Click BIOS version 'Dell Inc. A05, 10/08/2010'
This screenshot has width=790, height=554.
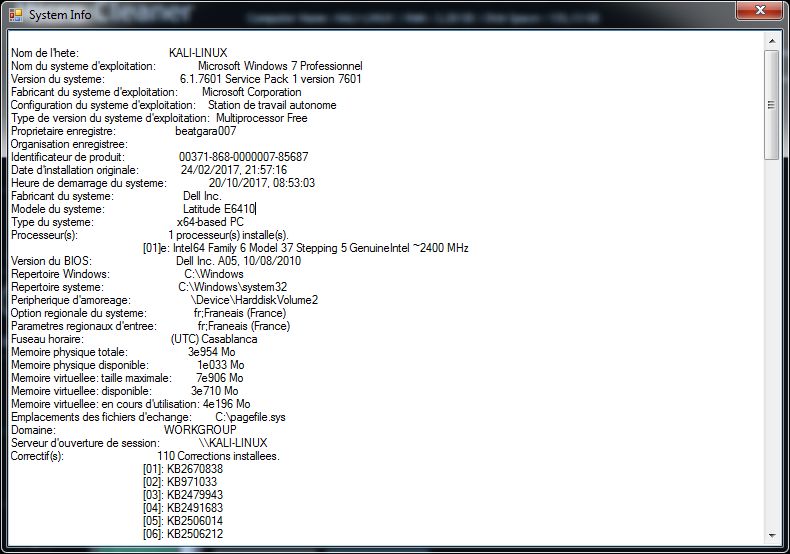coord(238,261)
